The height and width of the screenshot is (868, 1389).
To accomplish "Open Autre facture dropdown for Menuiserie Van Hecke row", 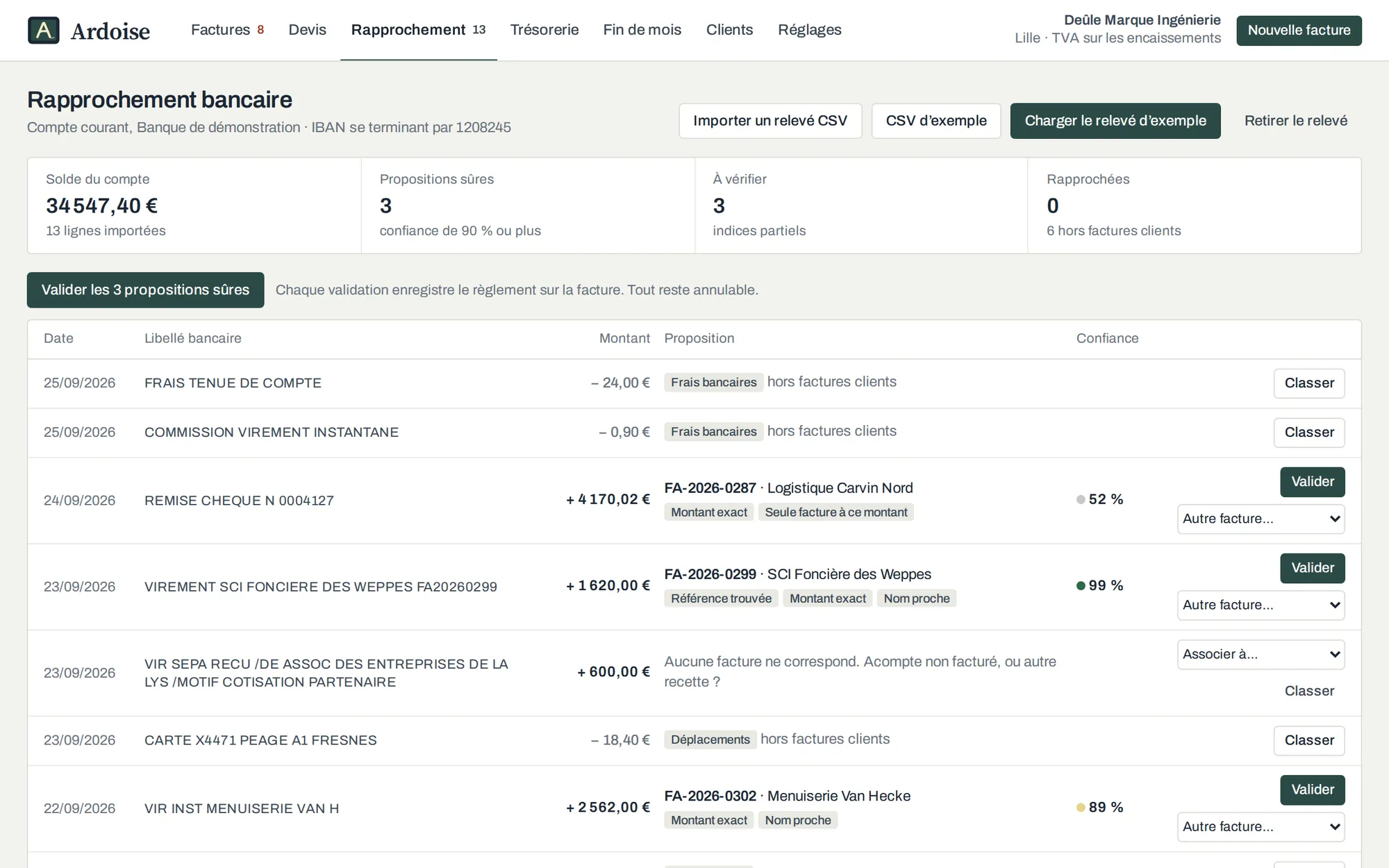I will click(1261, 827).
